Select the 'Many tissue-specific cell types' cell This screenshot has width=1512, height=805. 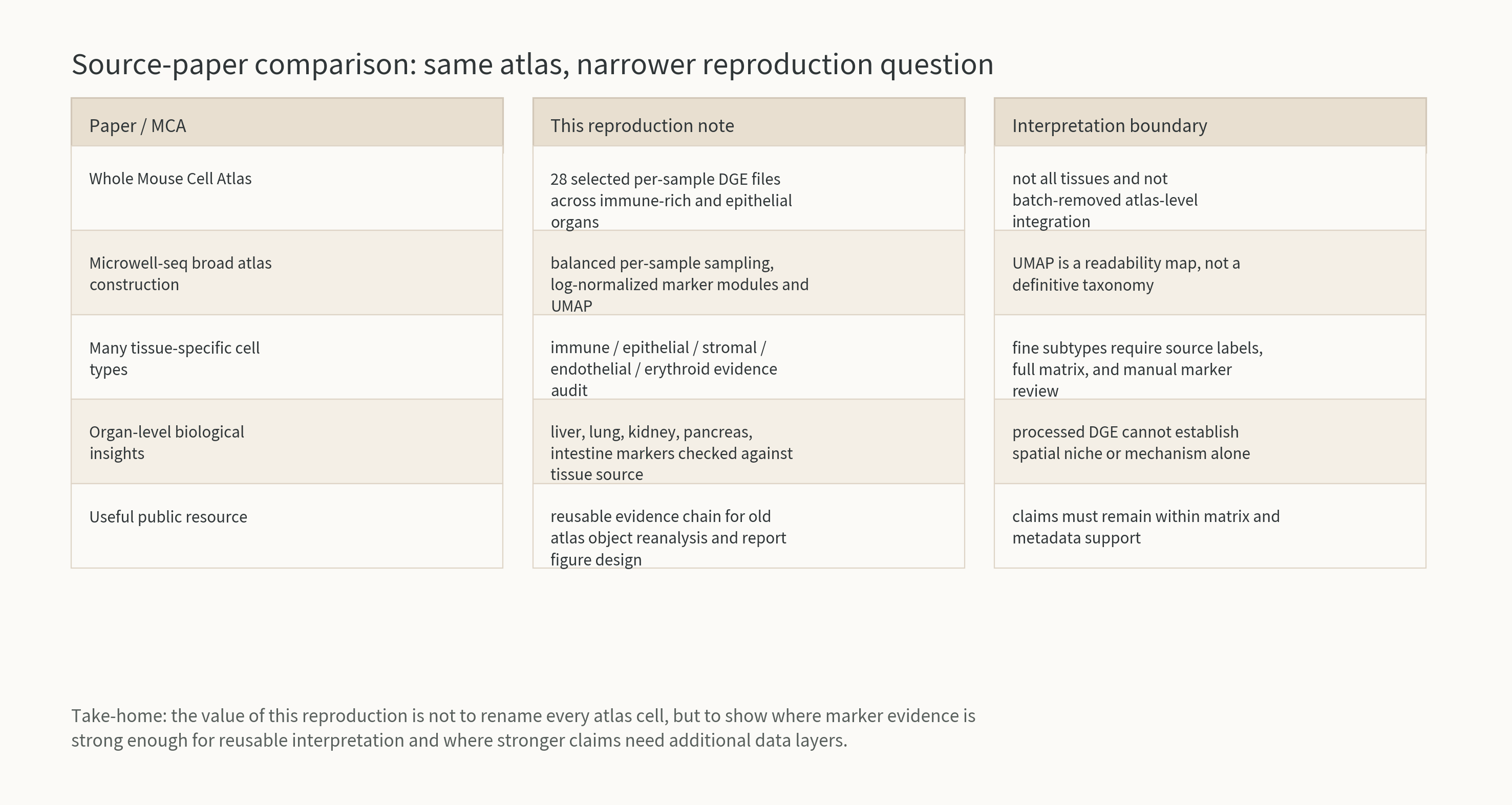pyautogui.click(x=287, y=357)
